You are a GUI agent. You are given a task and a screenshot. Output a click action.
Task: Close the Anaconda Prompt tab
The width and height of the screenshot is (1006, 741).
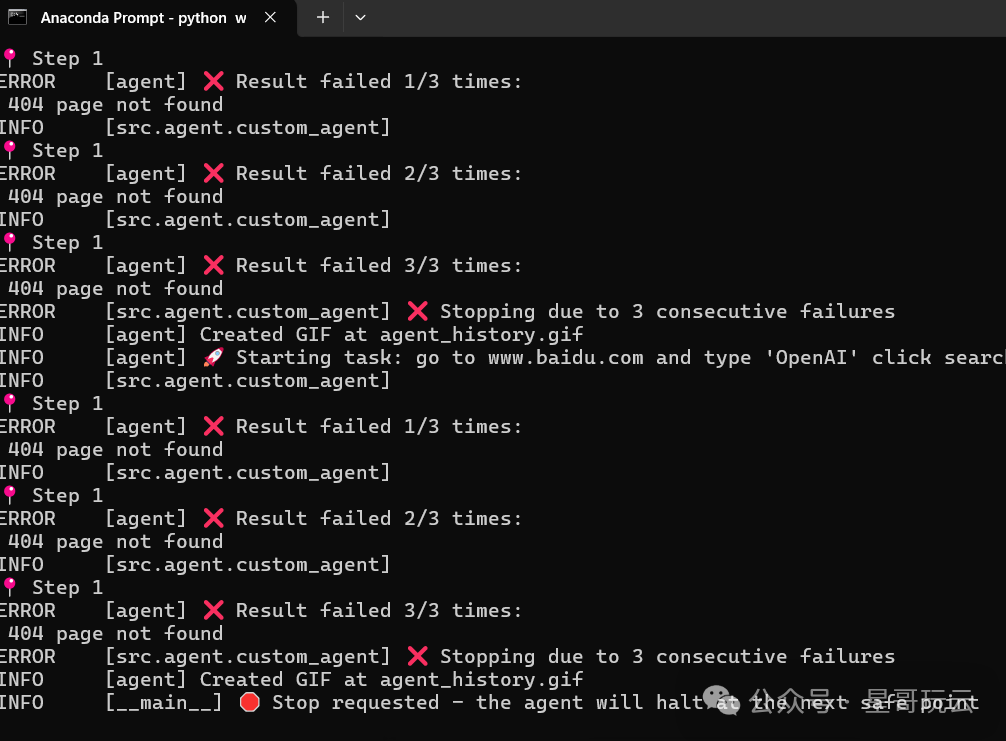pos(270,17)
